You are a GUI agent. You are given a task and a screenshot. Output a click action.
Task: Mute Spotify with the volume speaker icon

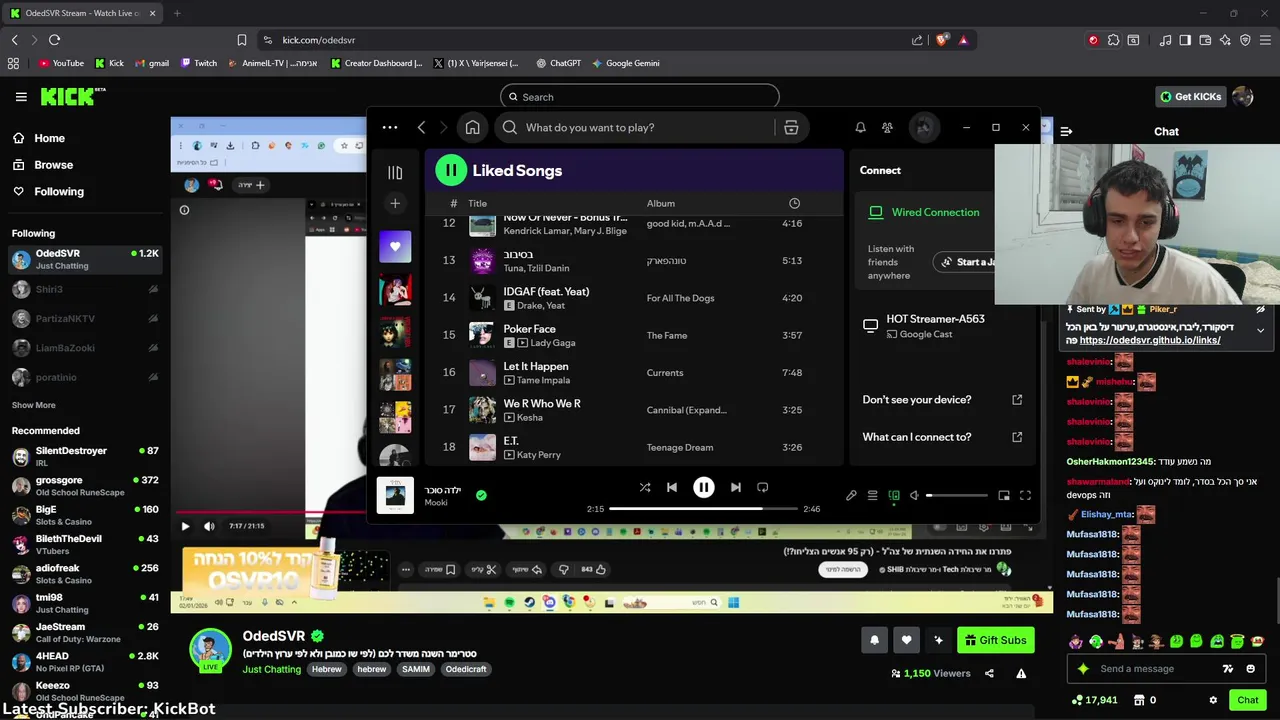point(914,495)
